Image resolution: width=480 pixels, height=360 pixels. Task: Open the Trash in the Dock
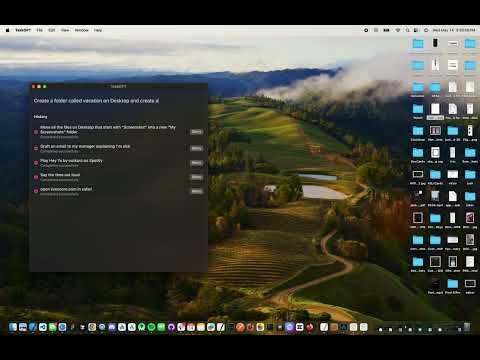click(467, 327)
